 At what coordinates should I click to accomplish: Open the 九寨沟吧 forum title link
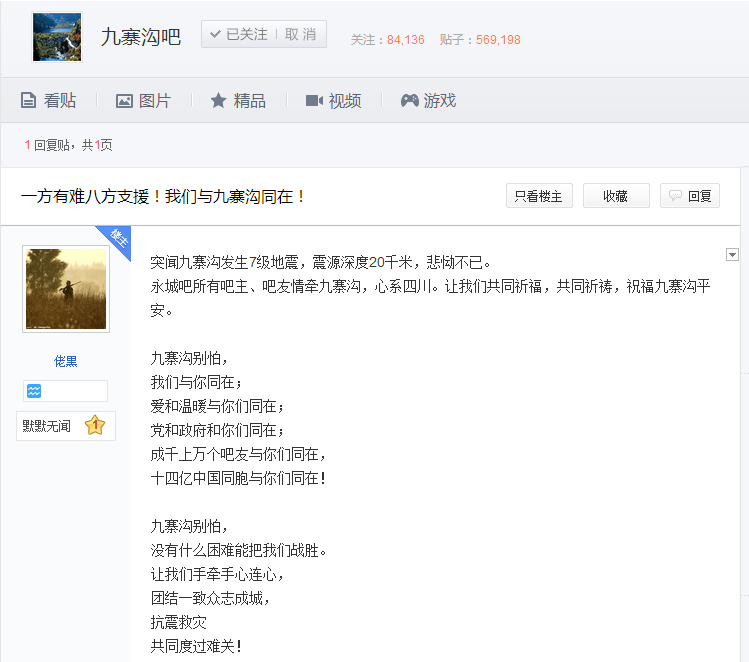coord(141,37)
